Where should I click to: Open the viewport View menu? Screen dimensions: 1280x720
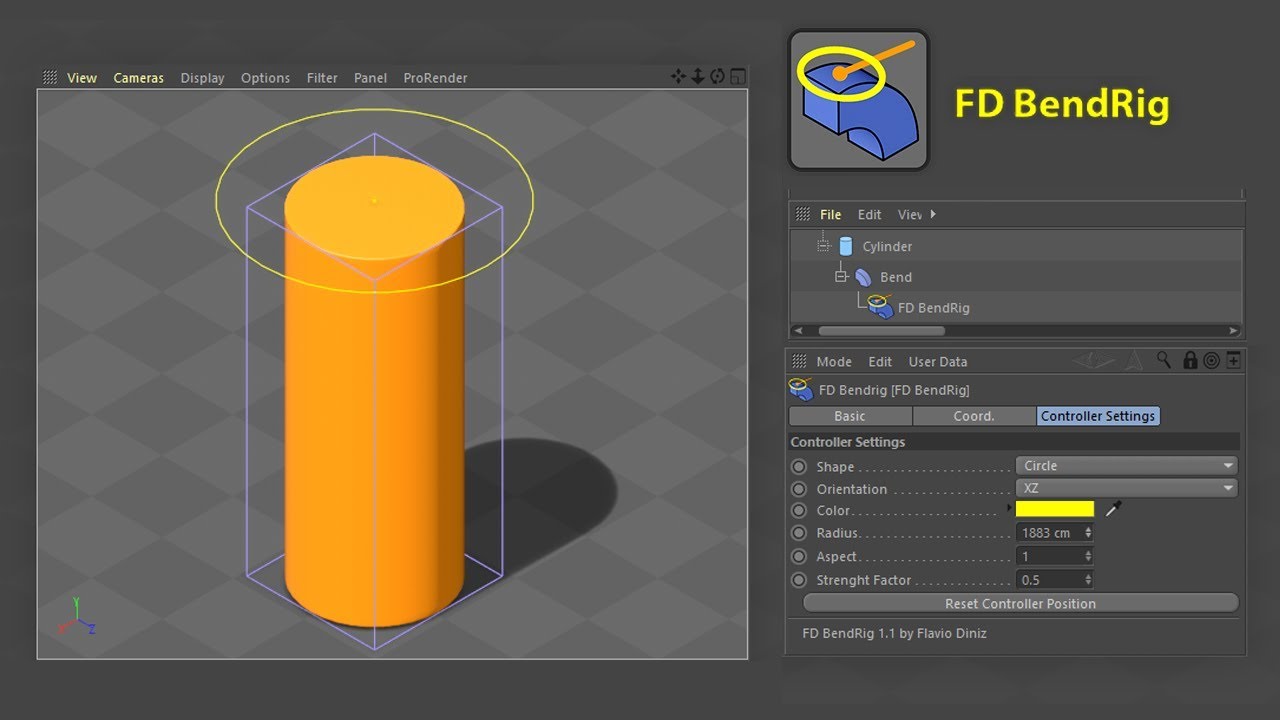click(x=82, y=77)
